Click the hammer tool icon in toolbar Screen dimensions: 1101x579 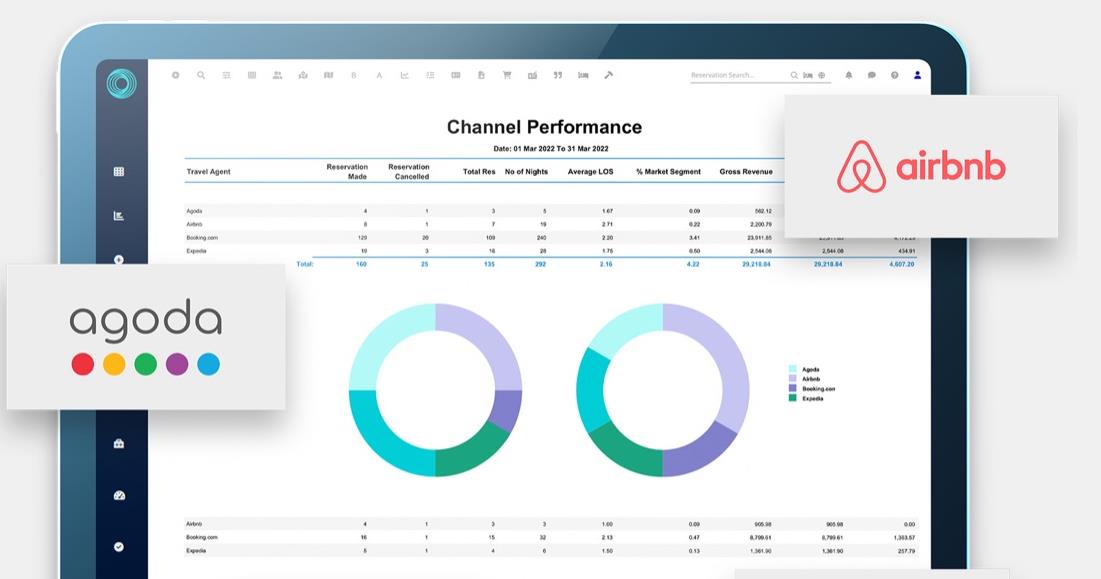click(608, 75)
